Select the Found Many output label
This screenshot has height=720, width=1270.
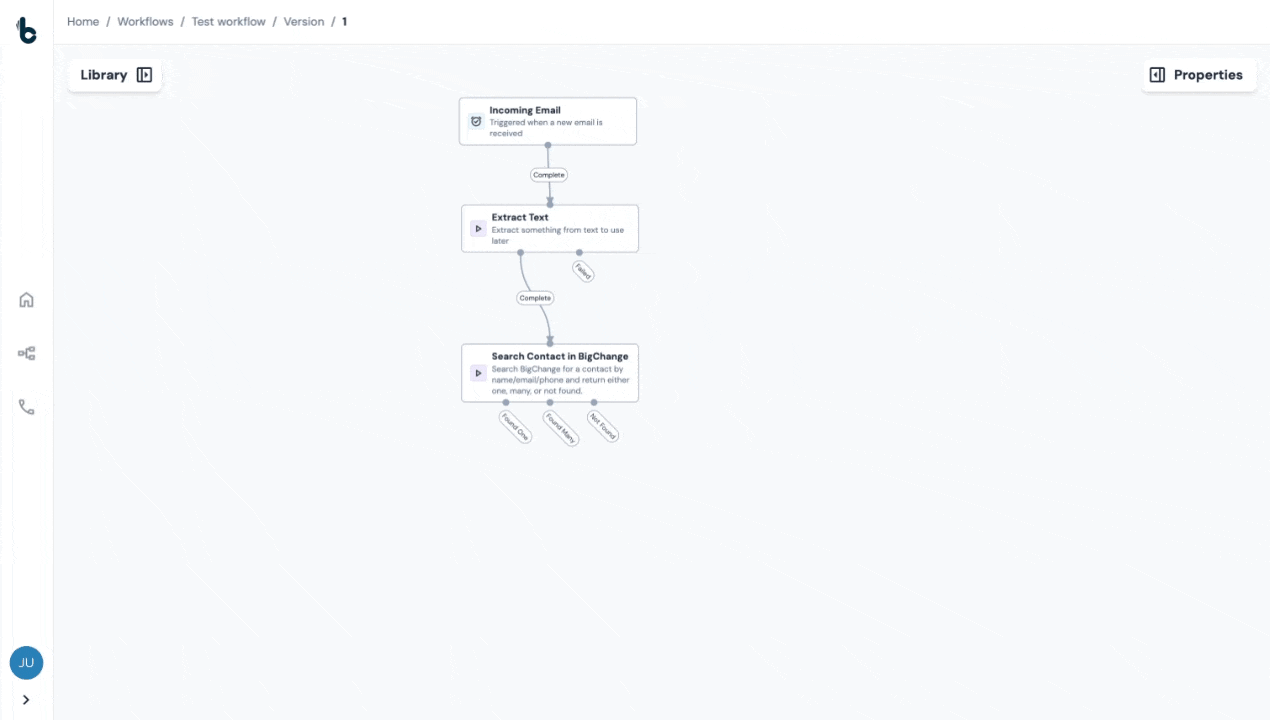[560, 428]
